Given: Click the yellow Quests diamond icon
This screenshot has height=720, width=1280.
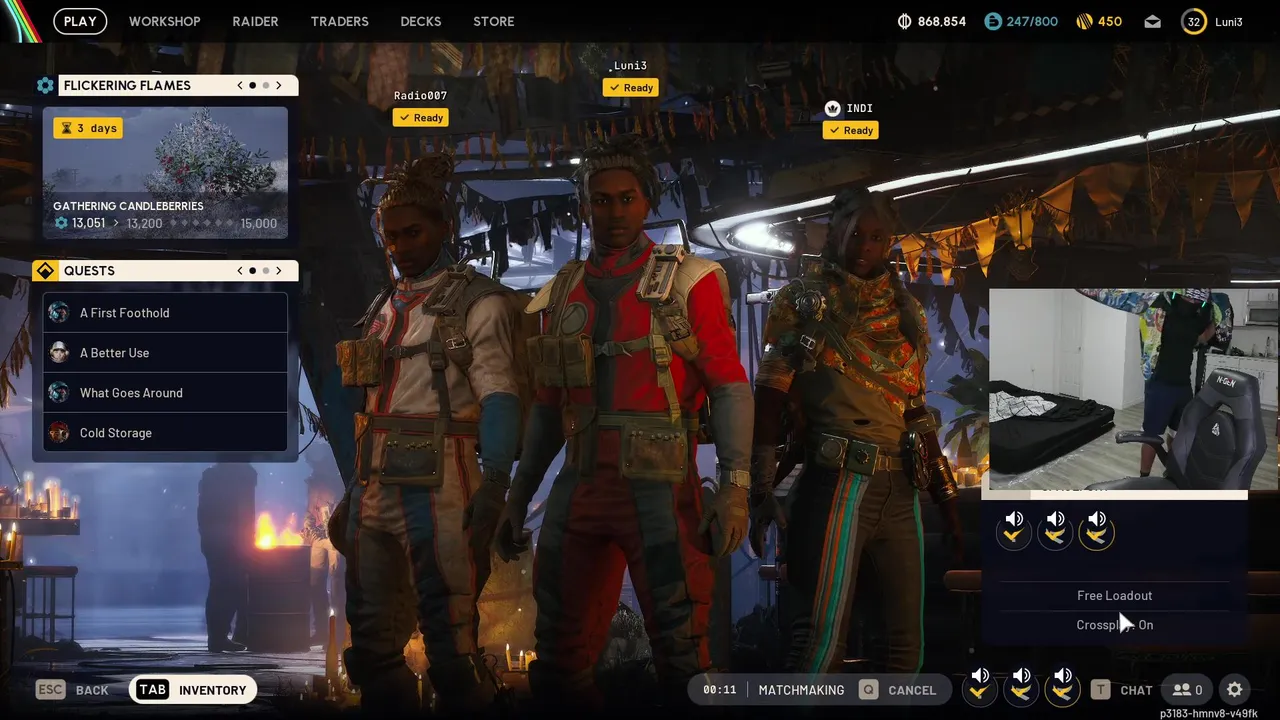Looking at the screenshot, I should [45, 271].
